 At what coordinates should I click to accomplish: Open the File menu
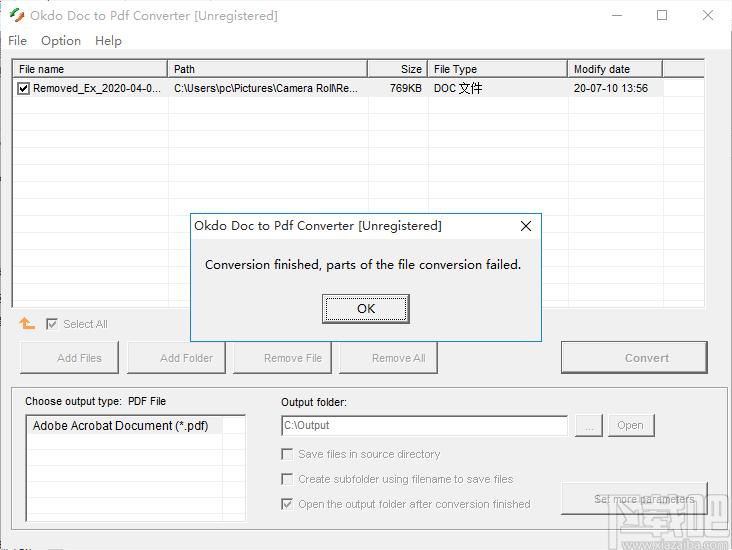click(x=17, y=41)
